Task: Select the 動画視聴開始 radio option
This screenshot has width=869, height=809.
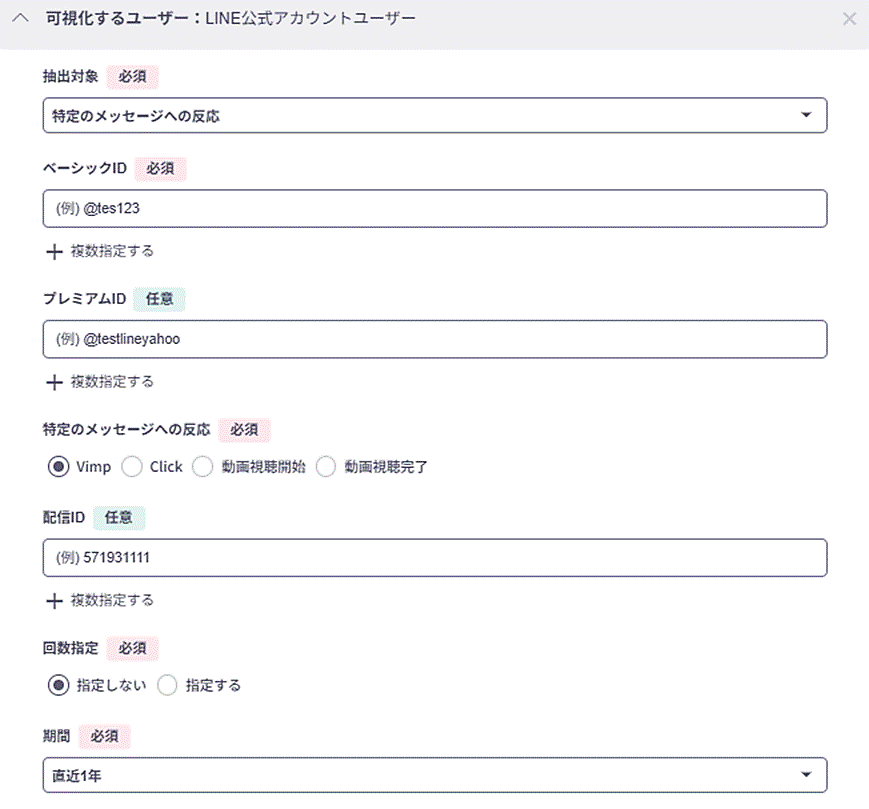Action: [x=203, y=466]
